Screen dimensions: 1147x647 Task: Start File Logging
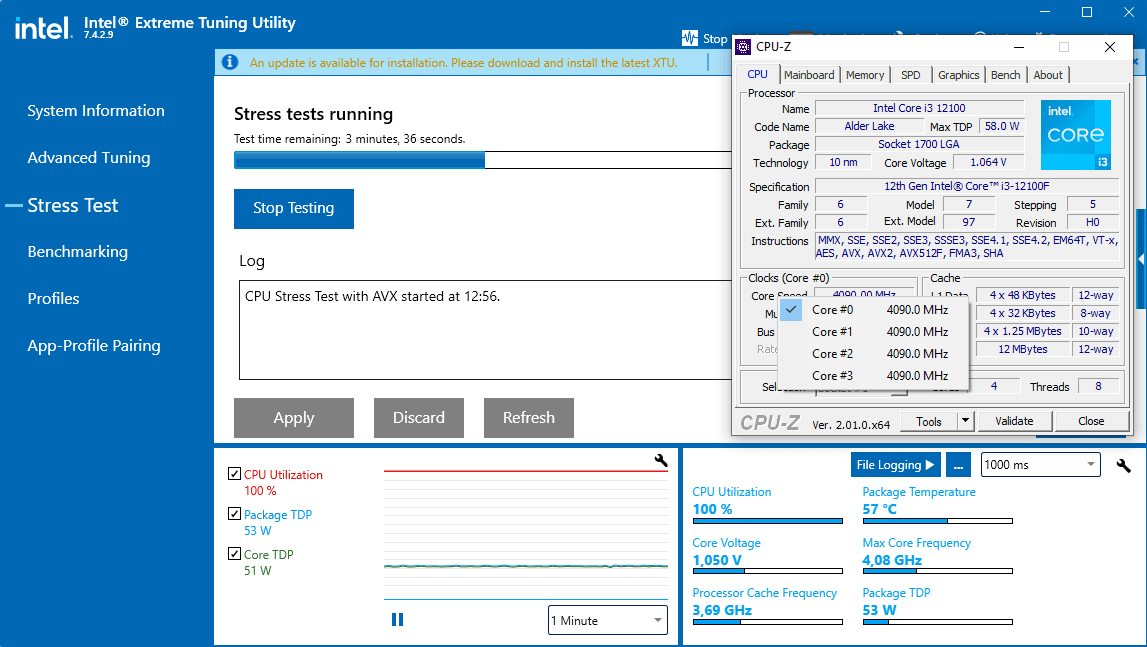click(895, 465)
